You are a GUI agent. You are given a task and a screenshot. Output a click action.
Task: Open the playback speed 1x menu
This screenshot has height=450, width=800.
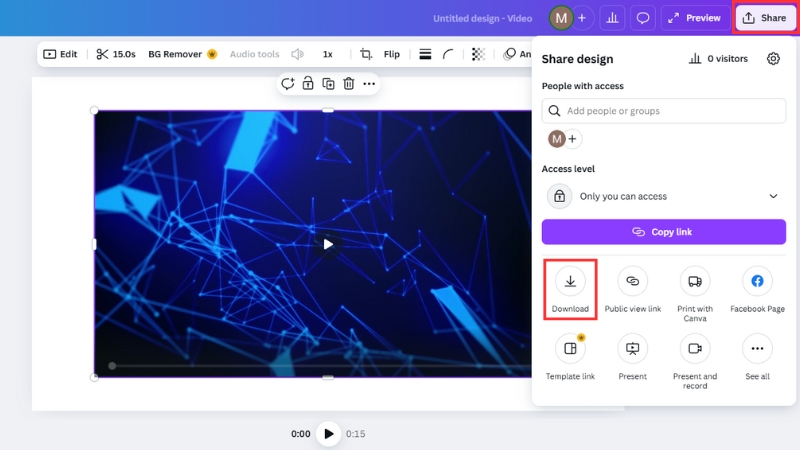327,54
